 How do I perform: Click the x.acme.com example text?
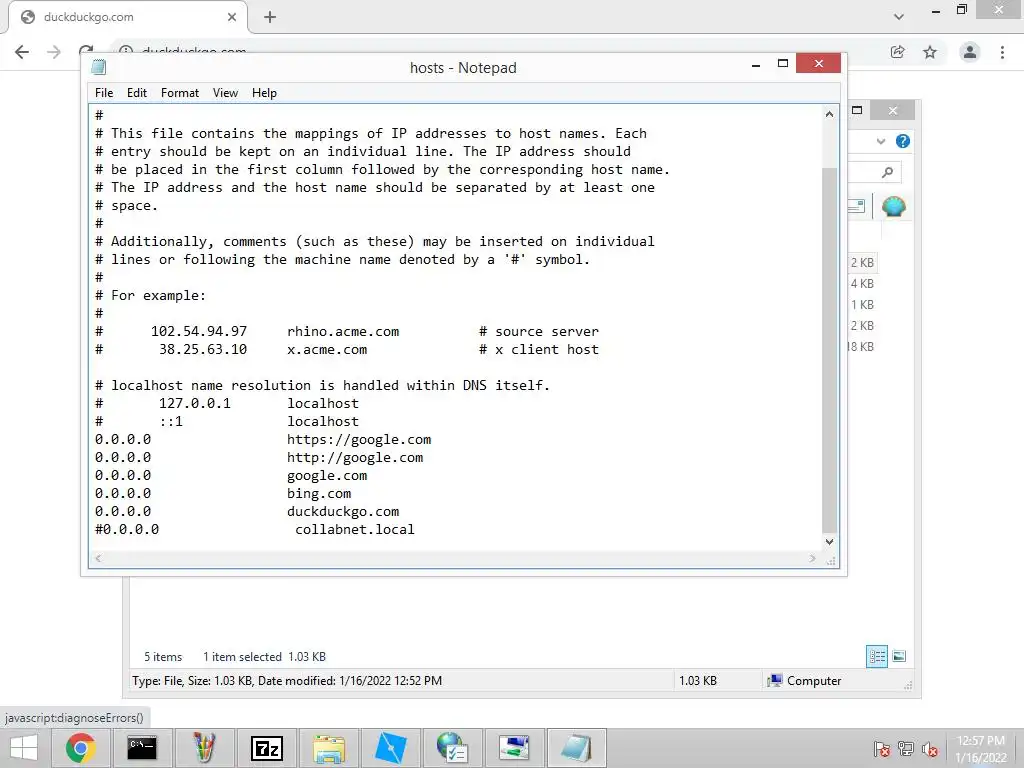click(x=327, y=349)
